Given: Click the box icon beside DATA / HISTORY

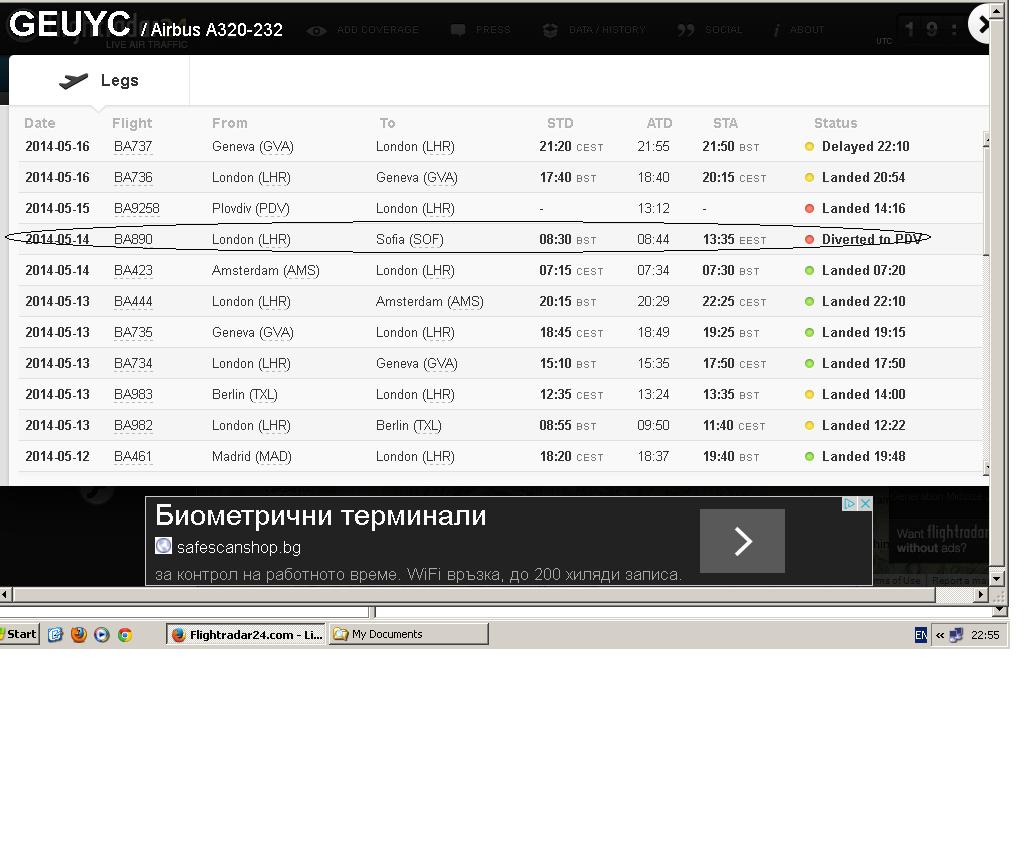Looking at the screenshot, I should (x=551, y=30).
